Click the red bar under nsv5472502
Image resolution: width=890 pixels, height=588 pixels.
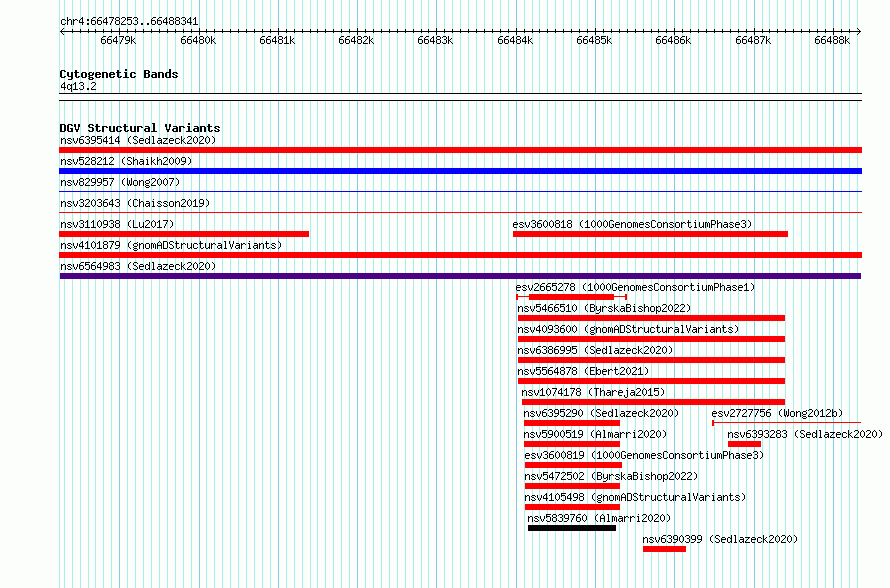572,486
